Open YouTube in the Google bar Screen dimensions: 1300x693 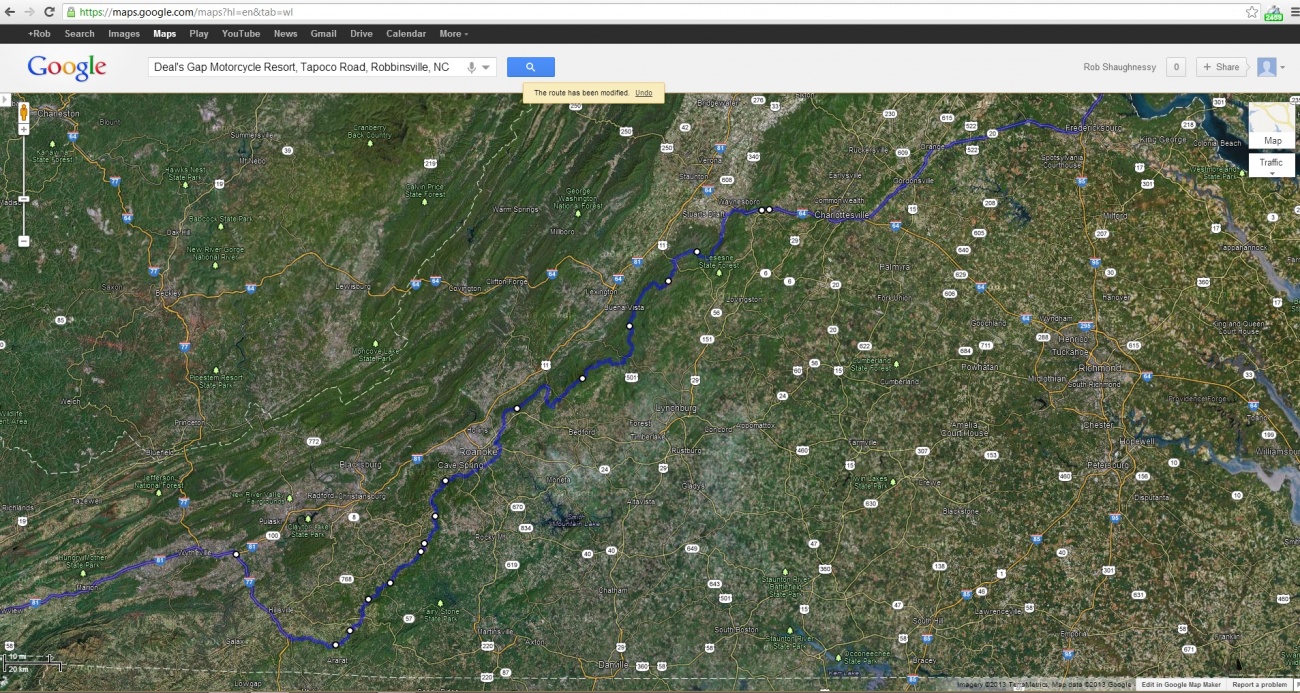point(241,34)
